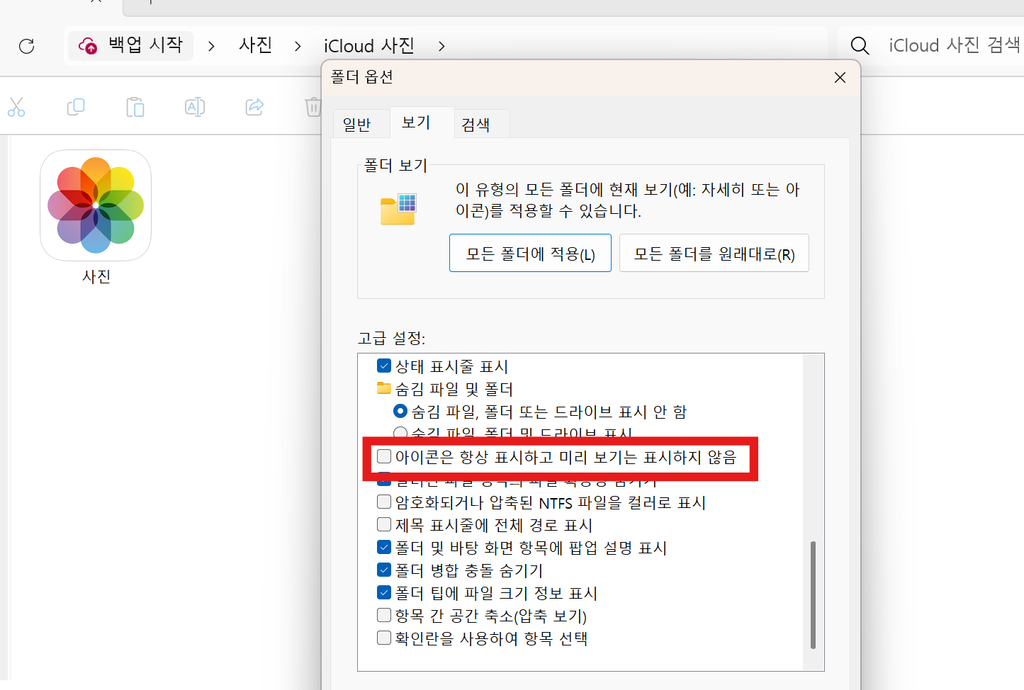
Task: Click the Cut scissors icon in toolbar
Action: [x=16, y=107]
